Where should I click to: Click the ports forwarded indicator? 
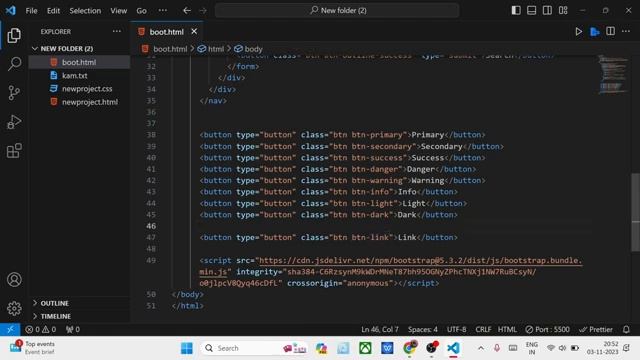(x=73, y=329)
